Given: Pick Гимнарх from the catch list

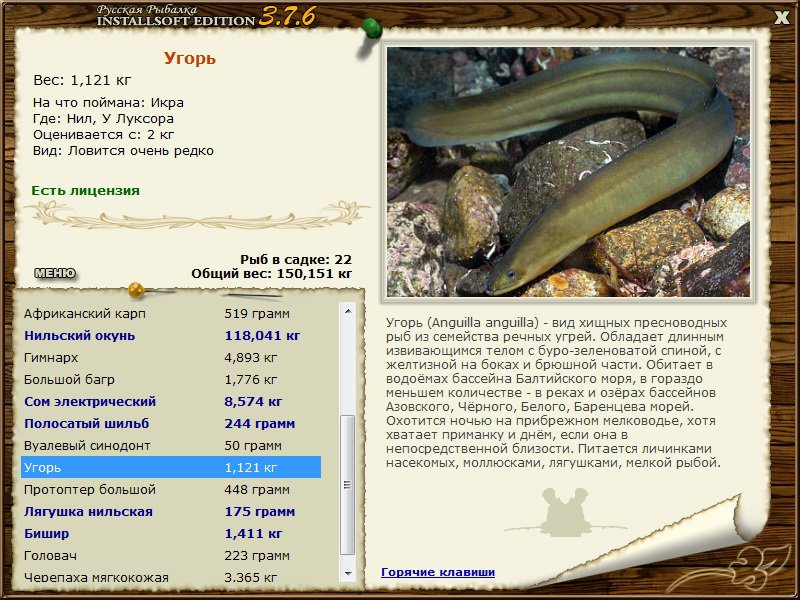Looking at the screenshot, I should point(171,358).
